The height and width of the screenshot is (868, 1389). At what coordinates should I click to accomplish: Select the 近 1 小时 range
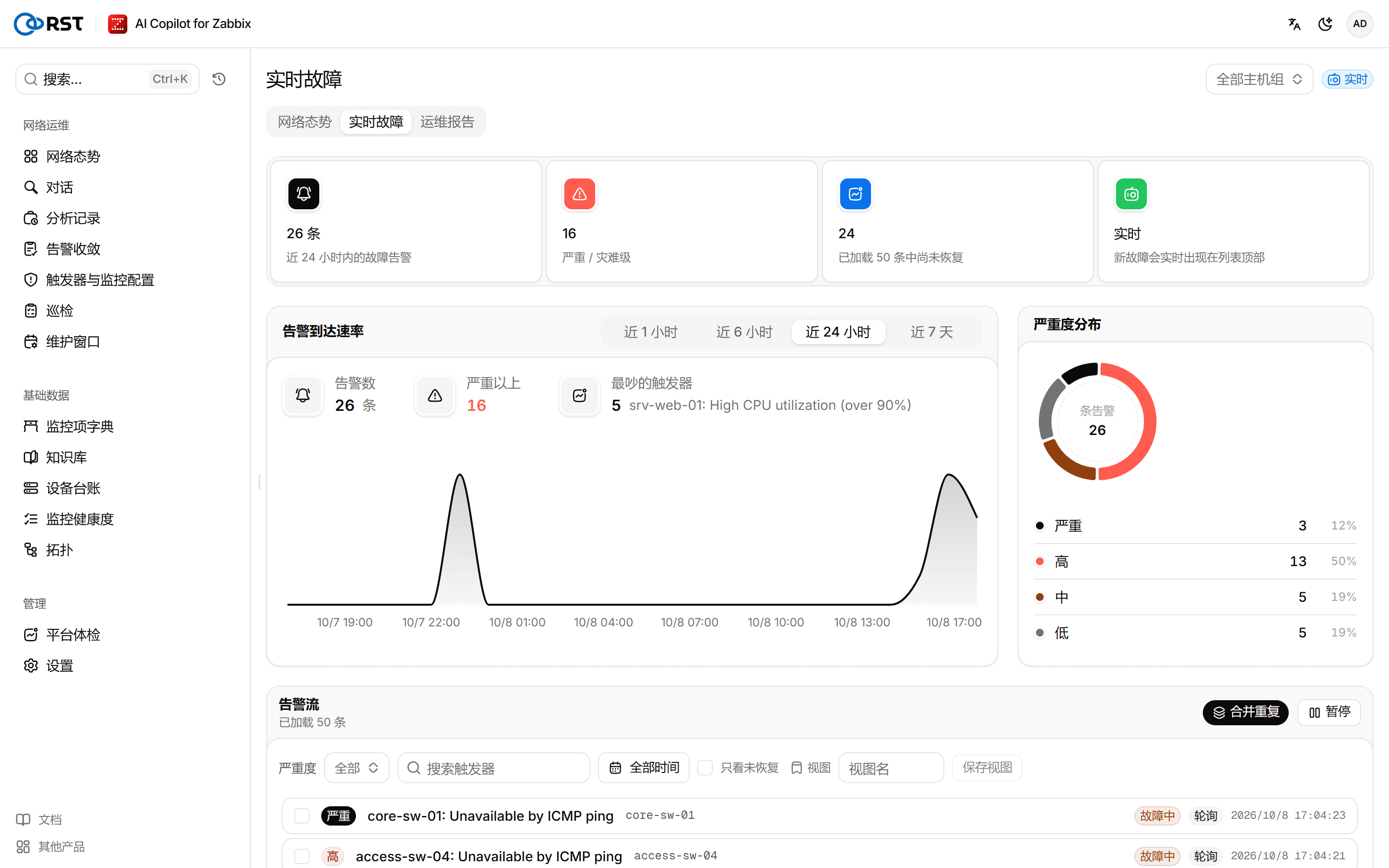(650, 332)
